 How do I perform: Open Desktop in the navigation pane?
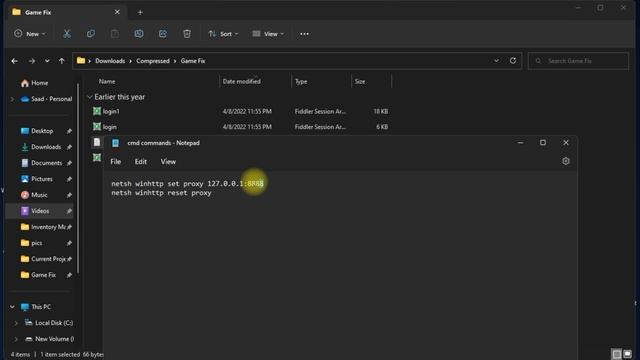pos(42,131)
